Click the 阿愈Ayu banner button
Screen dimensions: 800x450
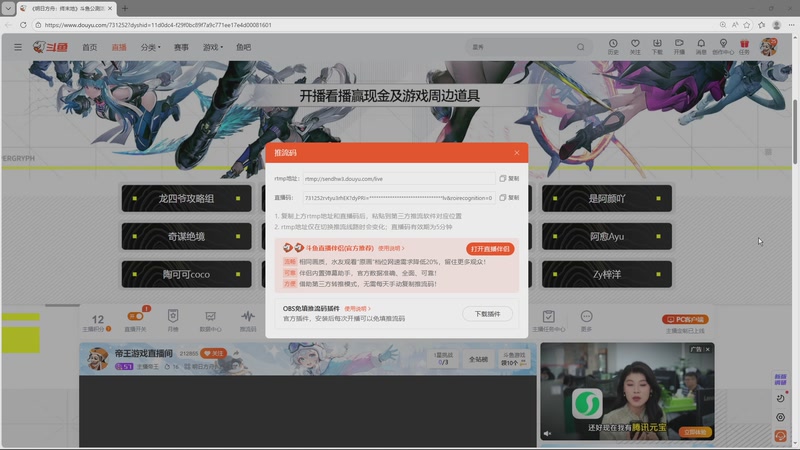click(x=607, y=236)
